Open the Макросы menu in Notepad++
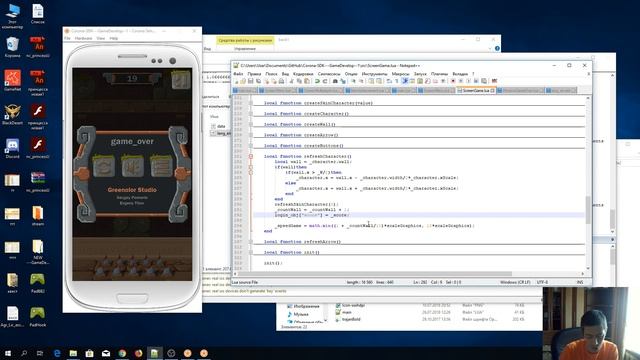The width and height of the screenshot is (640, 360). (x=400, y=74)
